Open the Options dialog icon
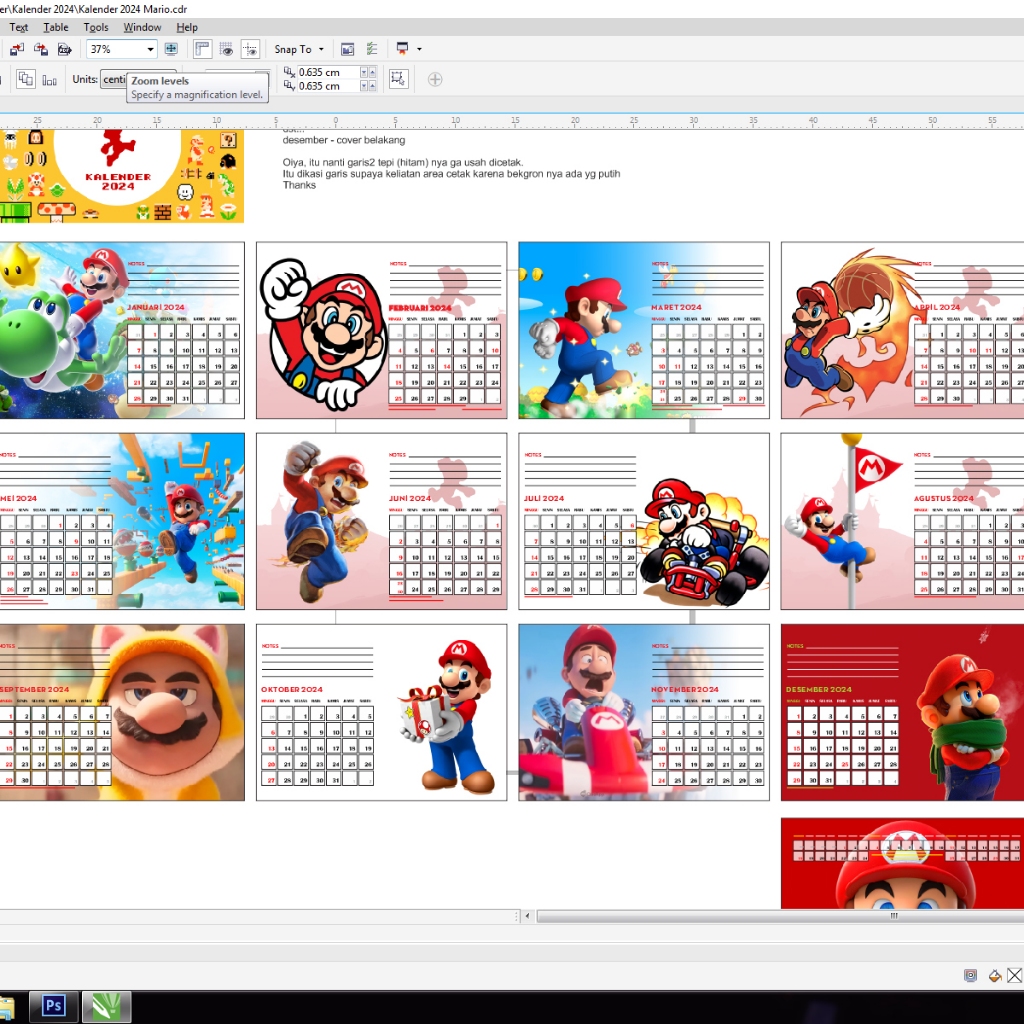The image size is (1024, 1024). [372, 49]
